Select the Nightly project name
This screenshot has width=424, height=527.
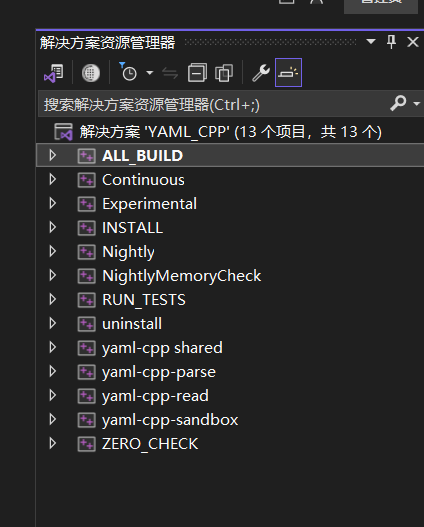[128, 252]
